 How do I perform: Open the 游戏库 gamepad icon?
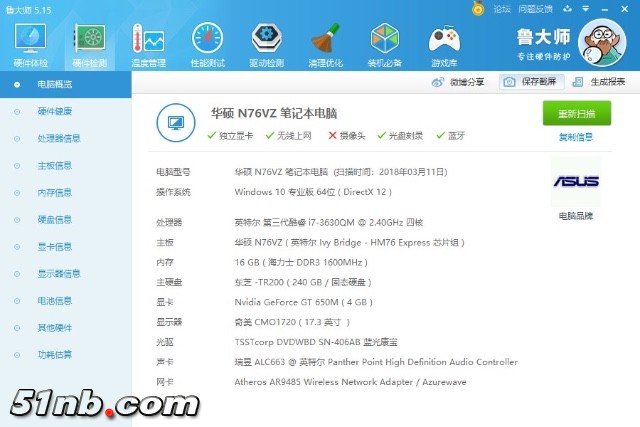point(443,43)
